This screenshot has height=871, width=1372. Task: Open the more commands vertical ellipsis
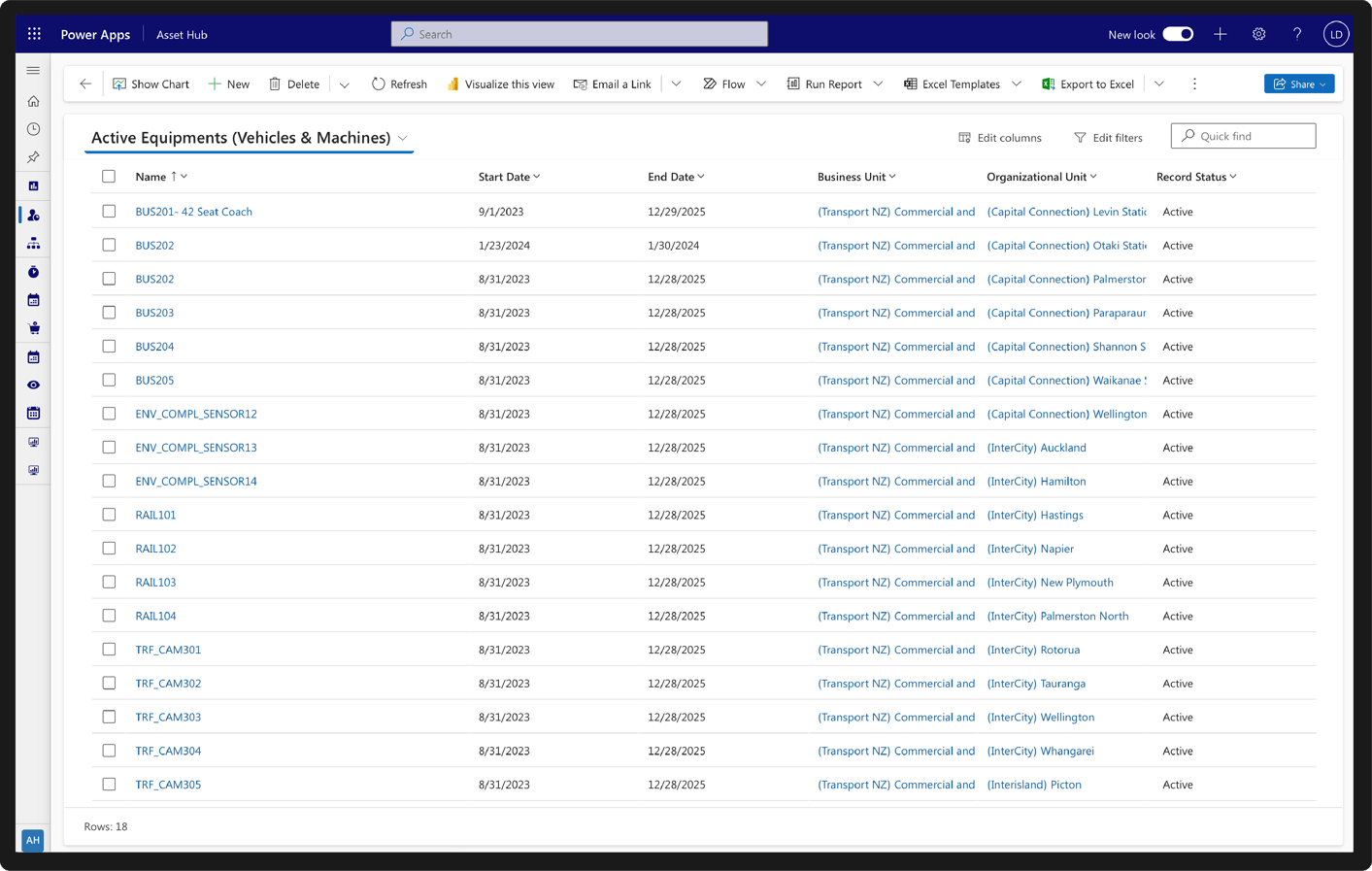1194,84
